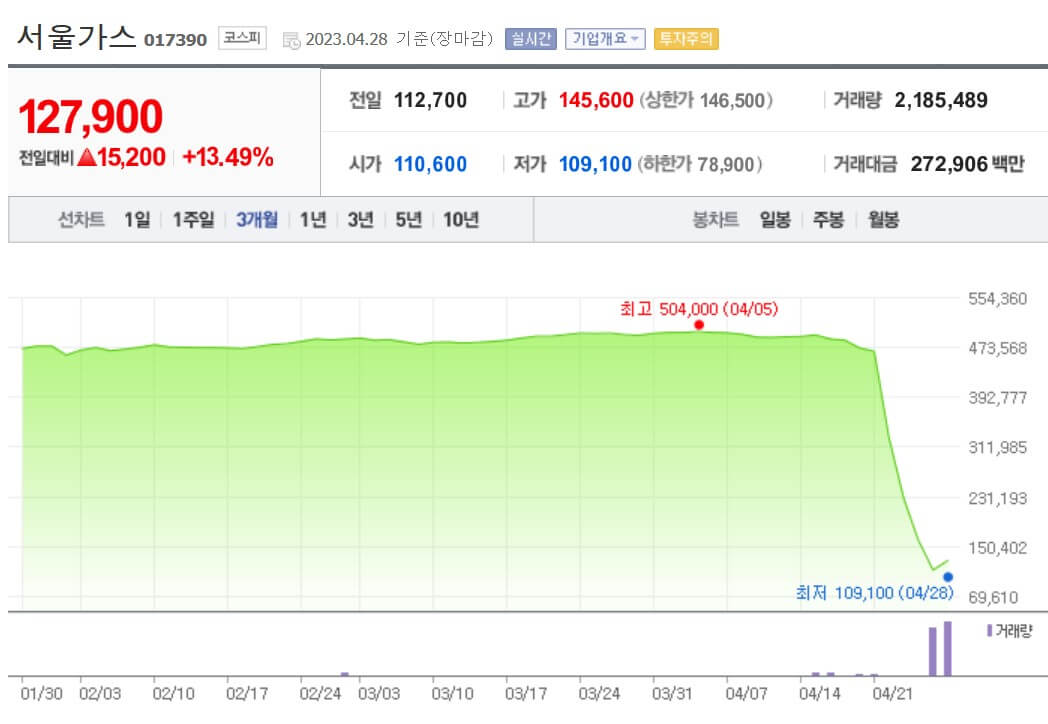This screenshot has height=724, width=1048.
Task: Click the 01/30 date axis label
Action: click(x=41, y=694)
